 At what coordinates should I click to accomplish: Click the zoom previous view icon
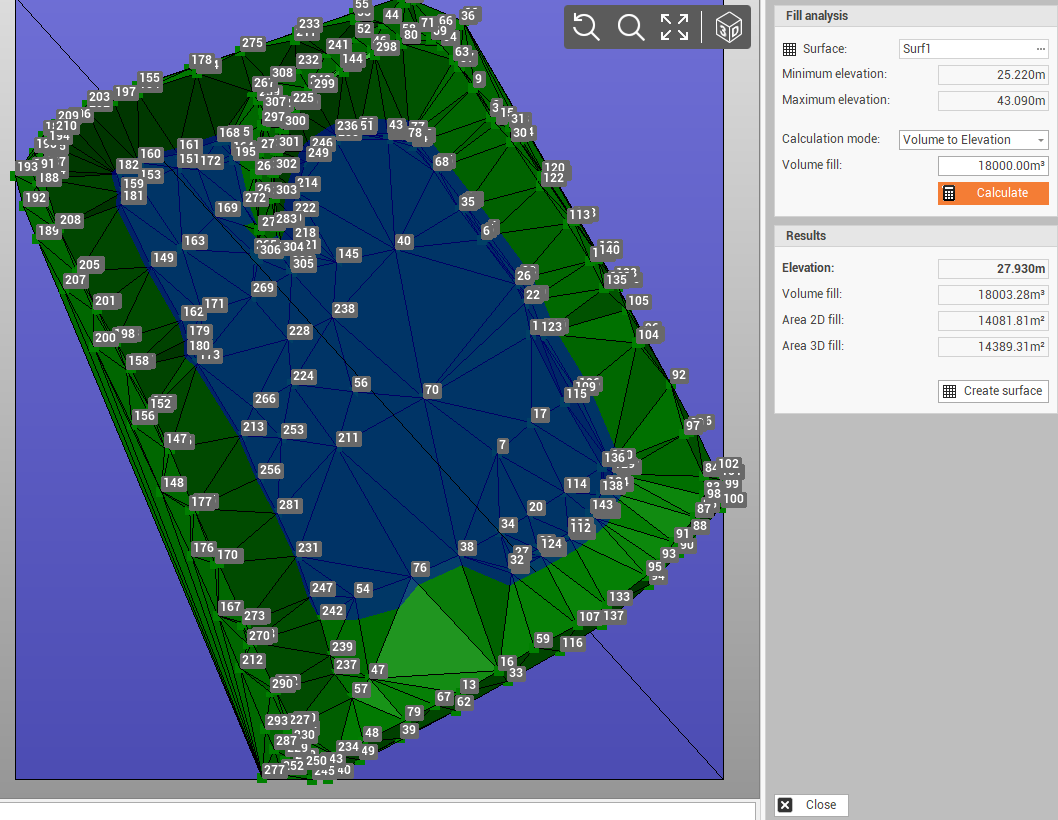587,27
